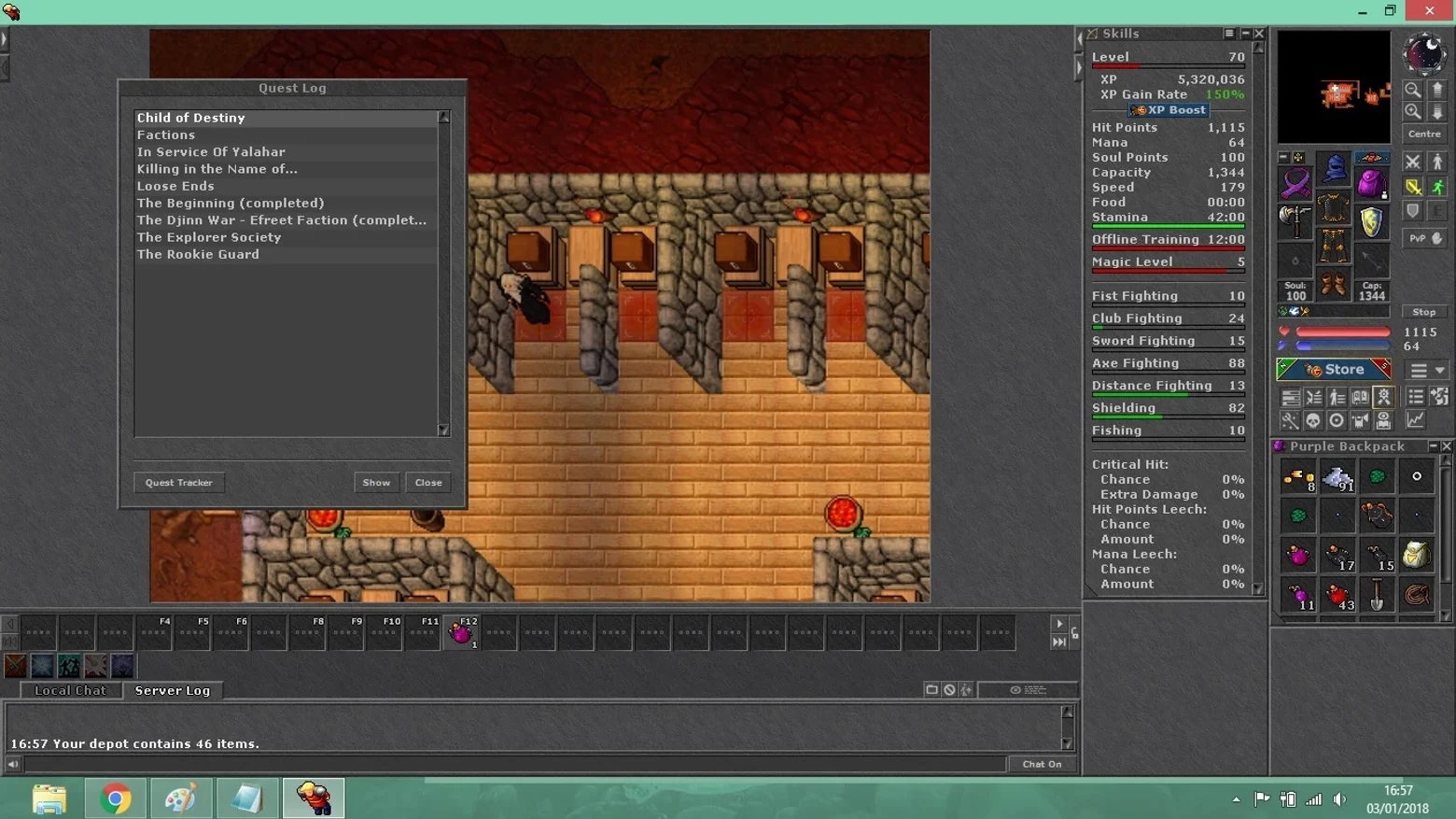Image resolution: width=1456 pixels, height=819 pixels.
Task: Open the skull widget in the sidebar
Action: [x=1313, y=421]
